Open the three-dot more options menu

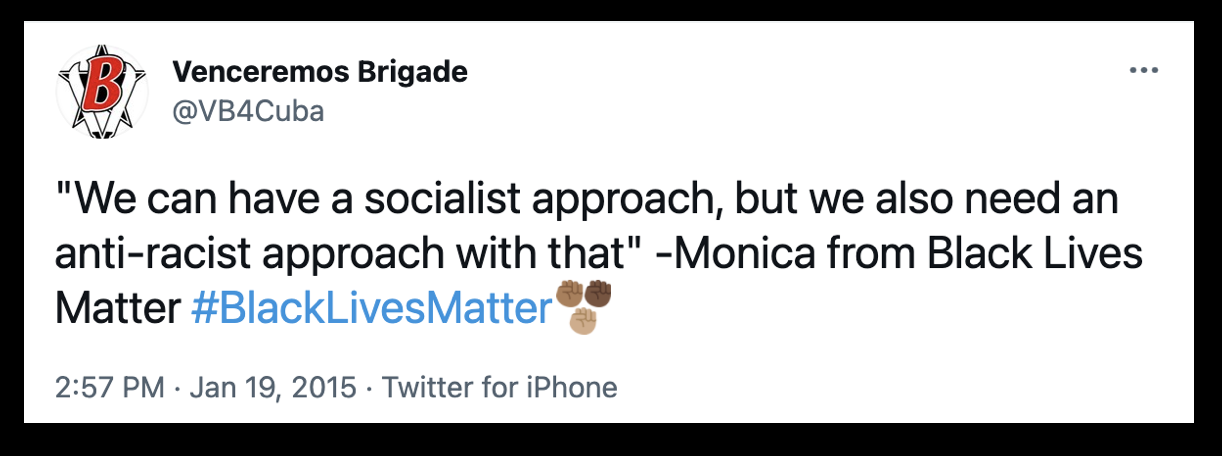[x=1143, y=72]
